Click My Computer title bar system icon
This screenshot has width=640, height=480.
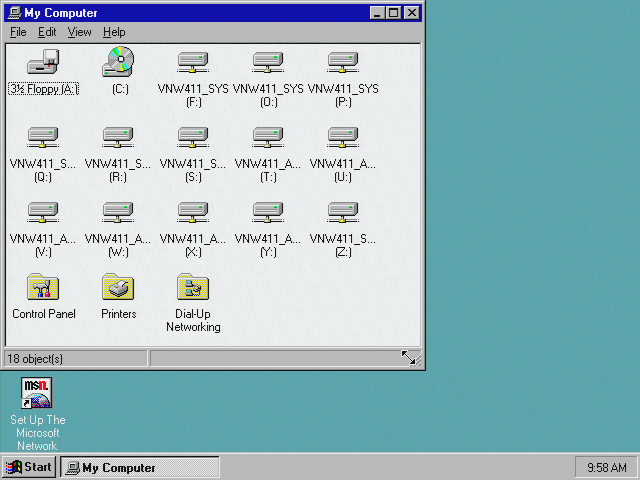coord(14,13)
